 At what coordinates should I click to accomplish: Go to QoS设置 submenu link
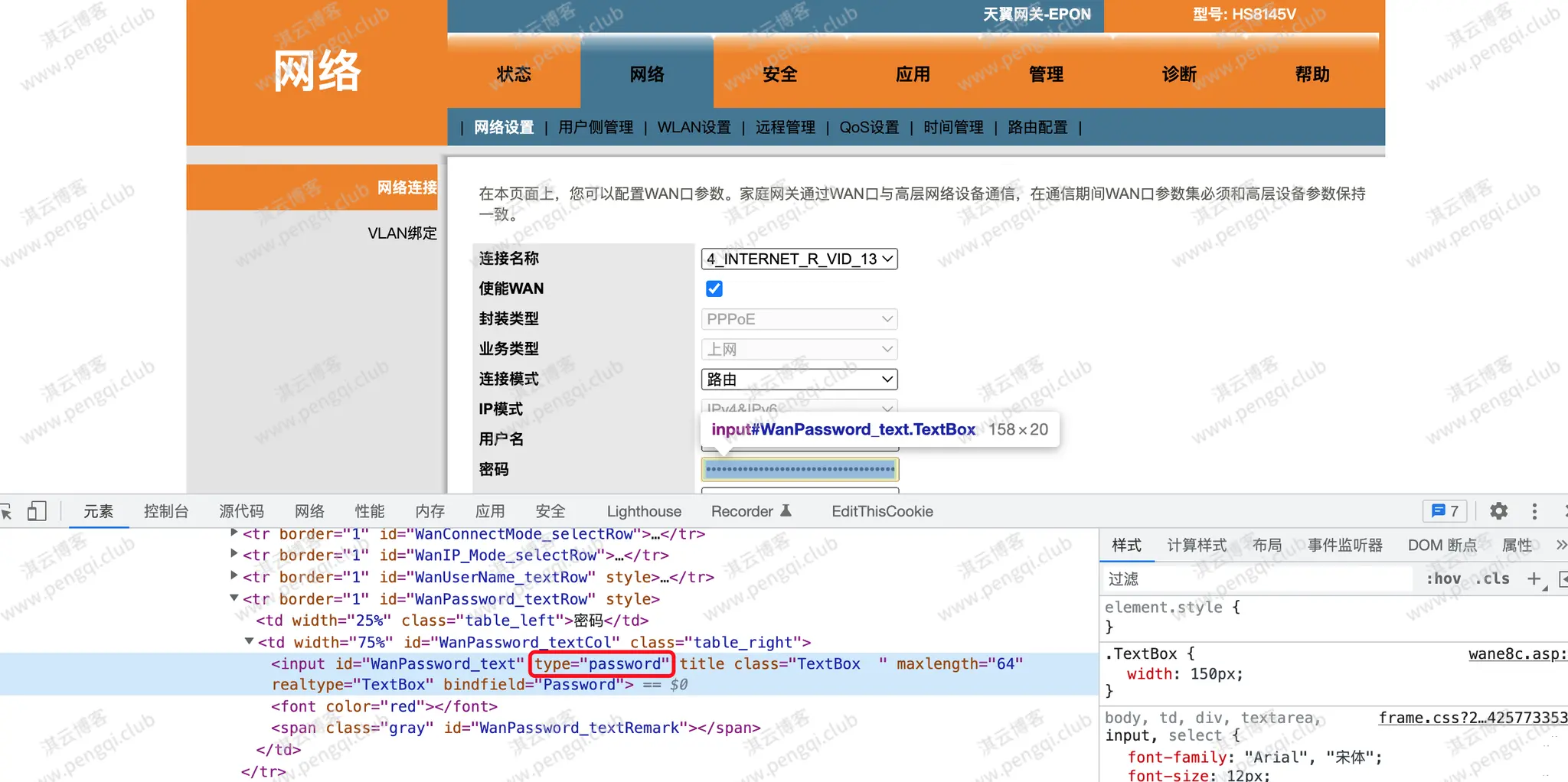click(869, 127)
